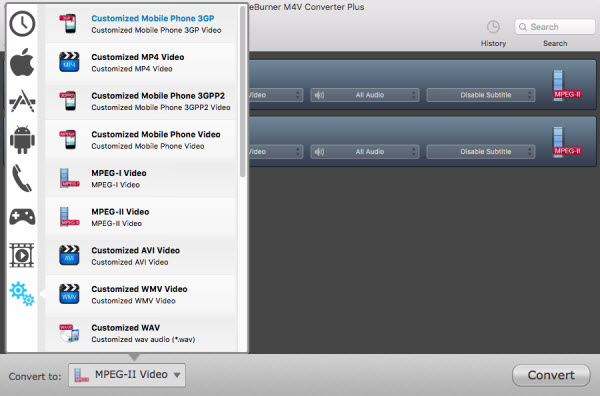Click the History label in toolbar
The height and width of the screenshot is (396, 600).
(493, 44)
